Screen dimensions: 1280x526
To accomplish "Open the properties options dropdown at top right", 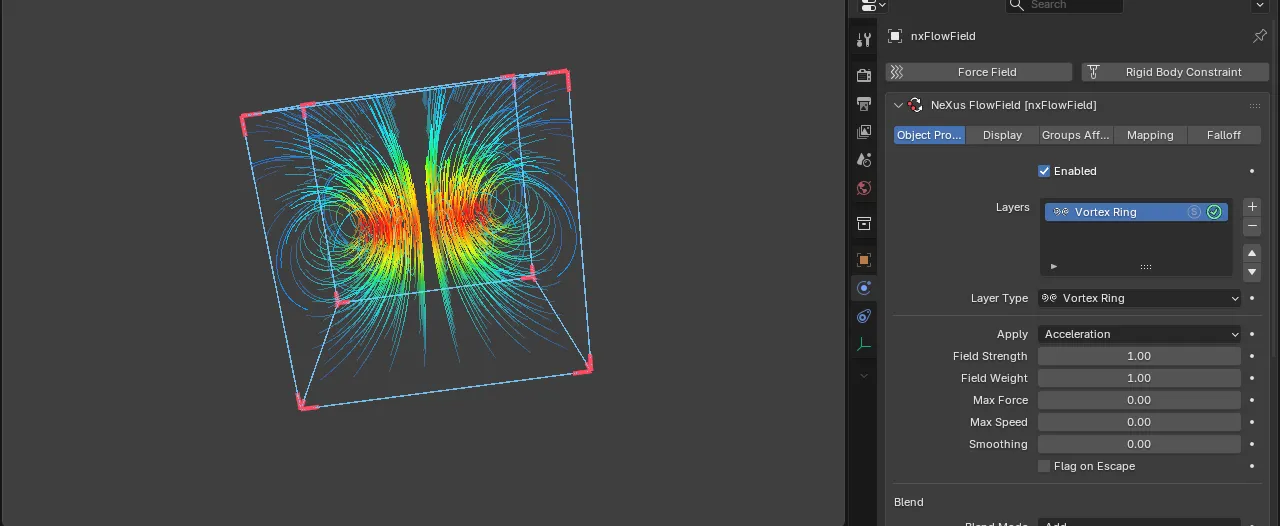I will [x=1259, y=5].
